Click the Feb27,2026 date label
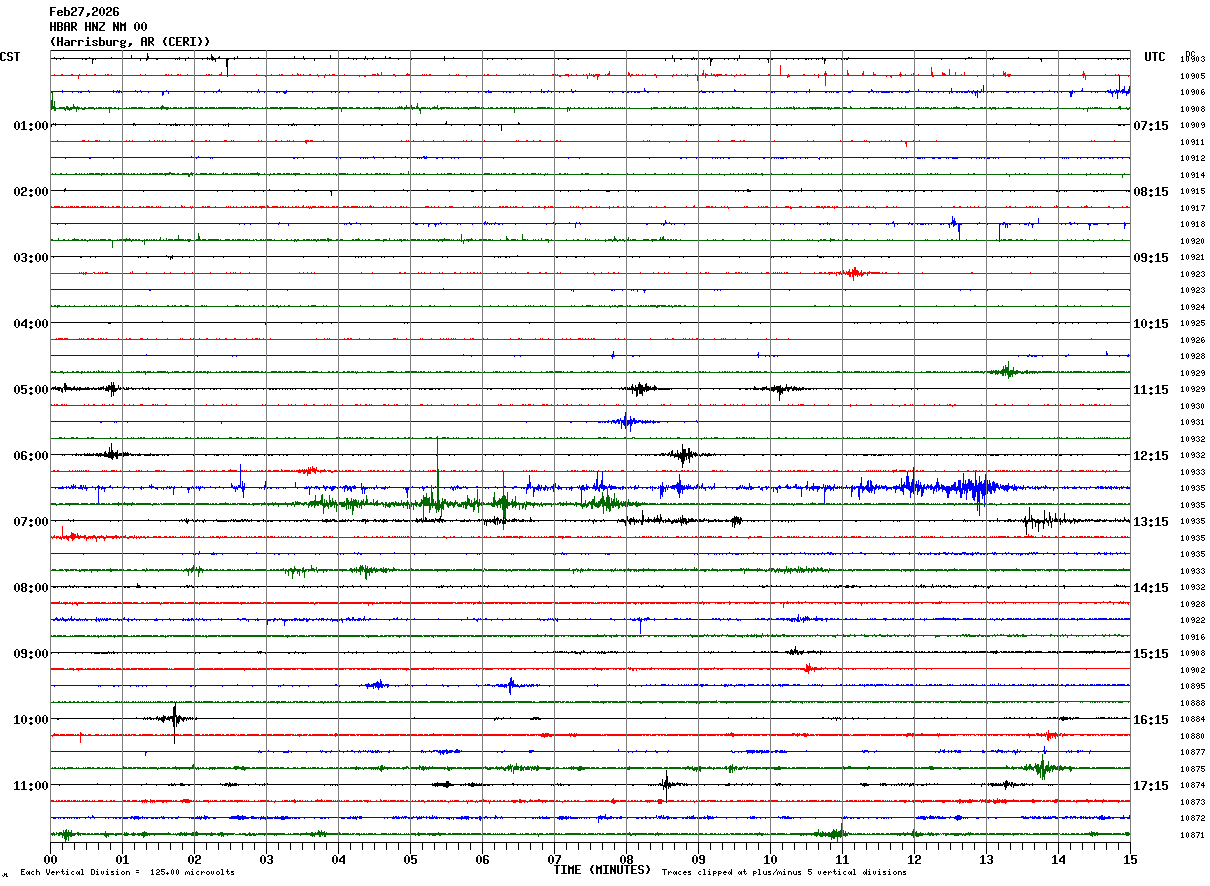Image resolution: width=1210 pixels, height=886 pixels. coord(84,12)
